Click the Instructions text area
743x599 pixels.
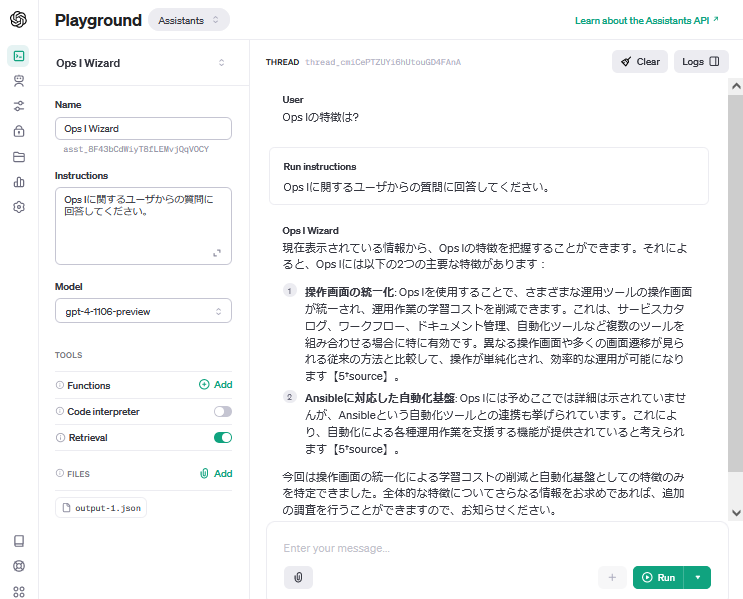[143, 226]
